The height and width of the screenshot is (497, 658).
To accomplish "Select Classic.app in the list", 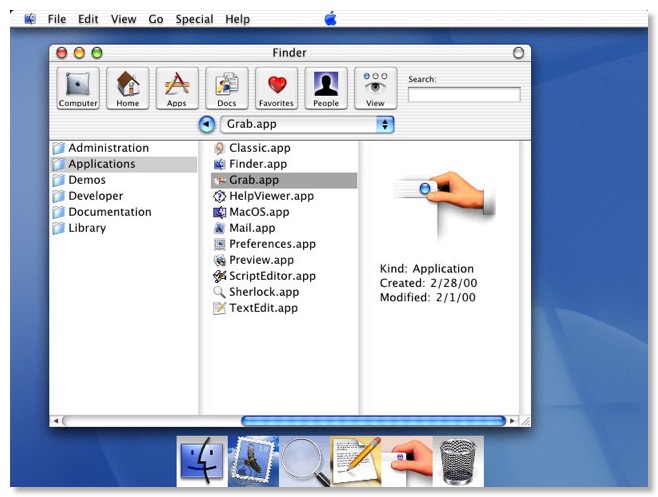I will tap(284, 148).
